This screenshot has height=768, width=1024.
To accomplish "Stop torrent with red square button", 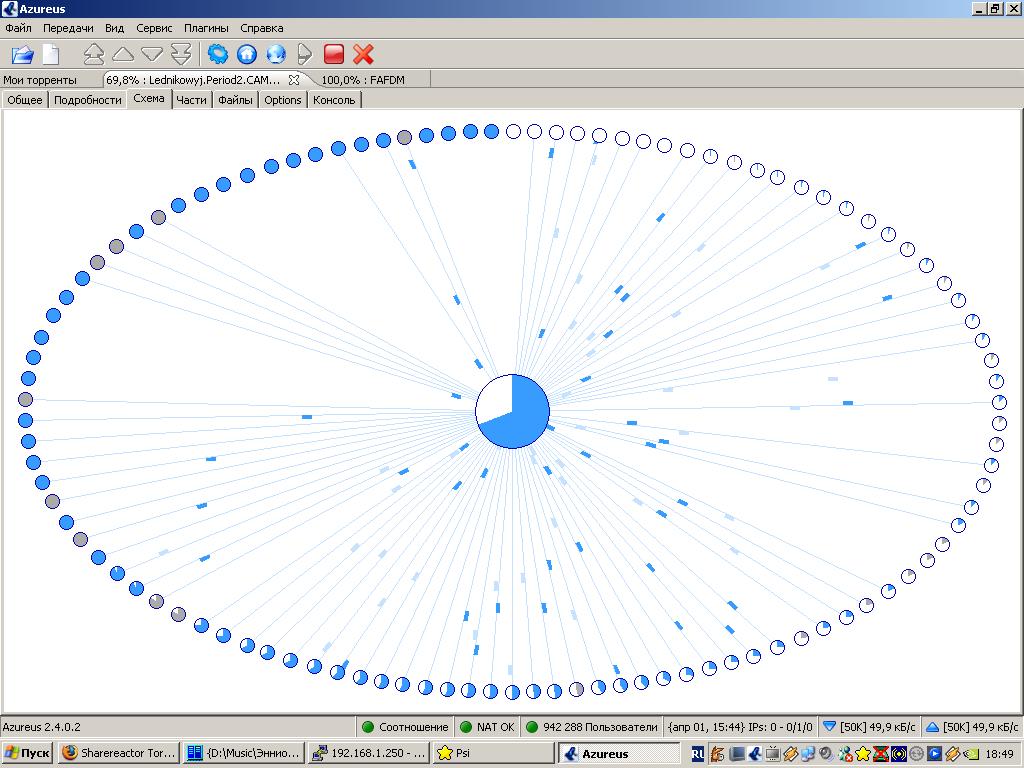I will [x=334, y=54].
